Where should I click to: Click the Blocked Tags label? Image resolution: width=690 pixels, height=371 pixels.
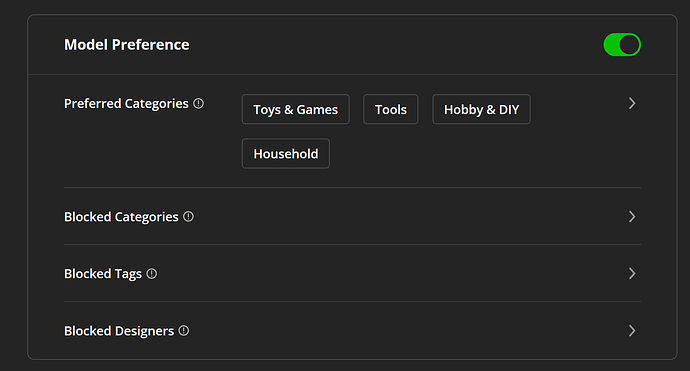click(x=103, y=274)
